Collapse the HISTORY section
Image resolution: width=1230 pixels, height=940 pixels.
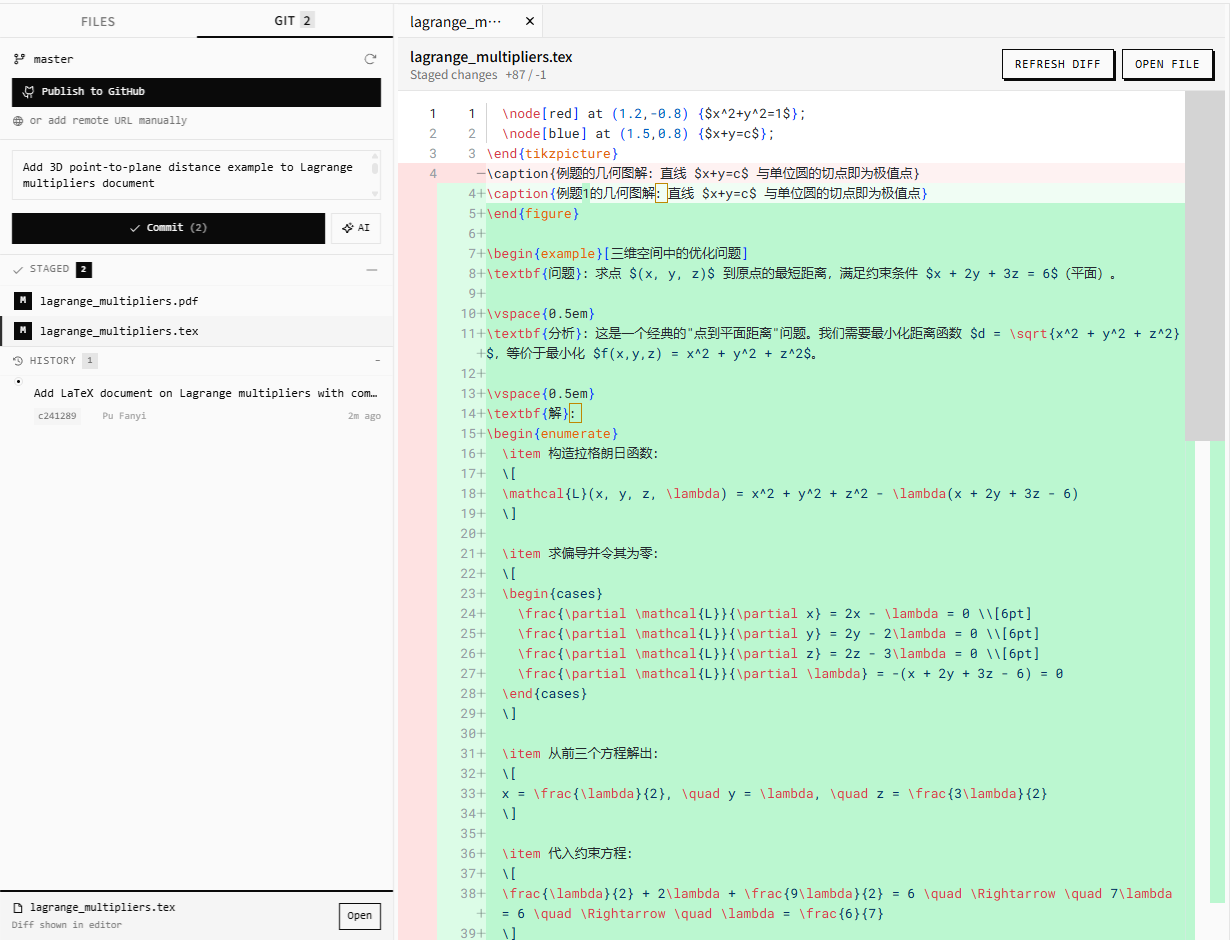[x=377, y=361]
